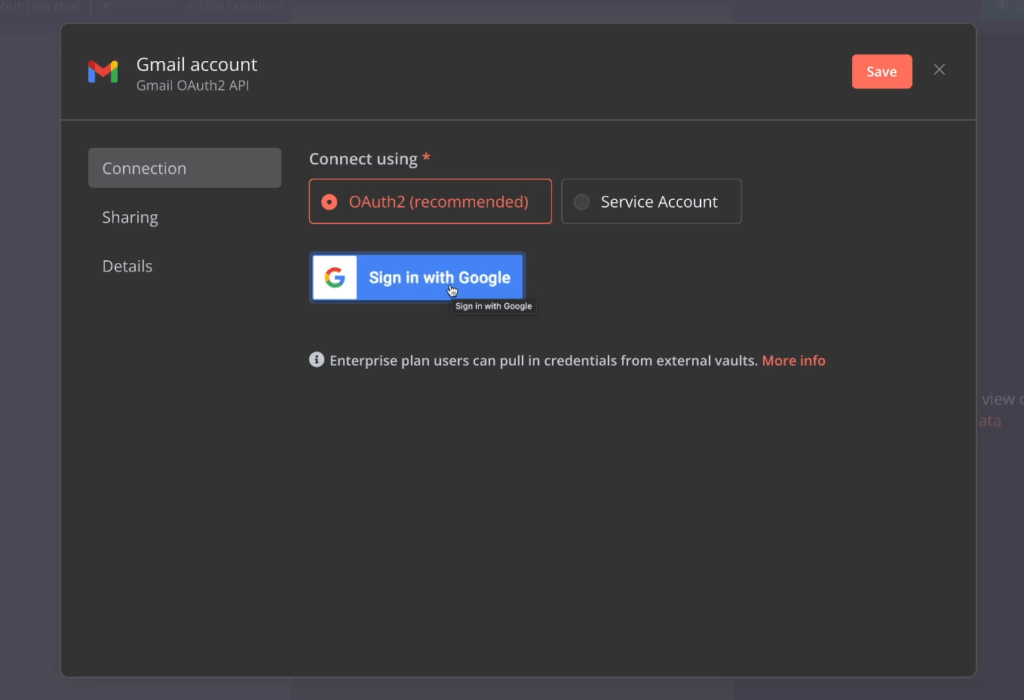Click the Enterprise plan users notice text
1024x700 pixels.
click(x=543, y=360)
